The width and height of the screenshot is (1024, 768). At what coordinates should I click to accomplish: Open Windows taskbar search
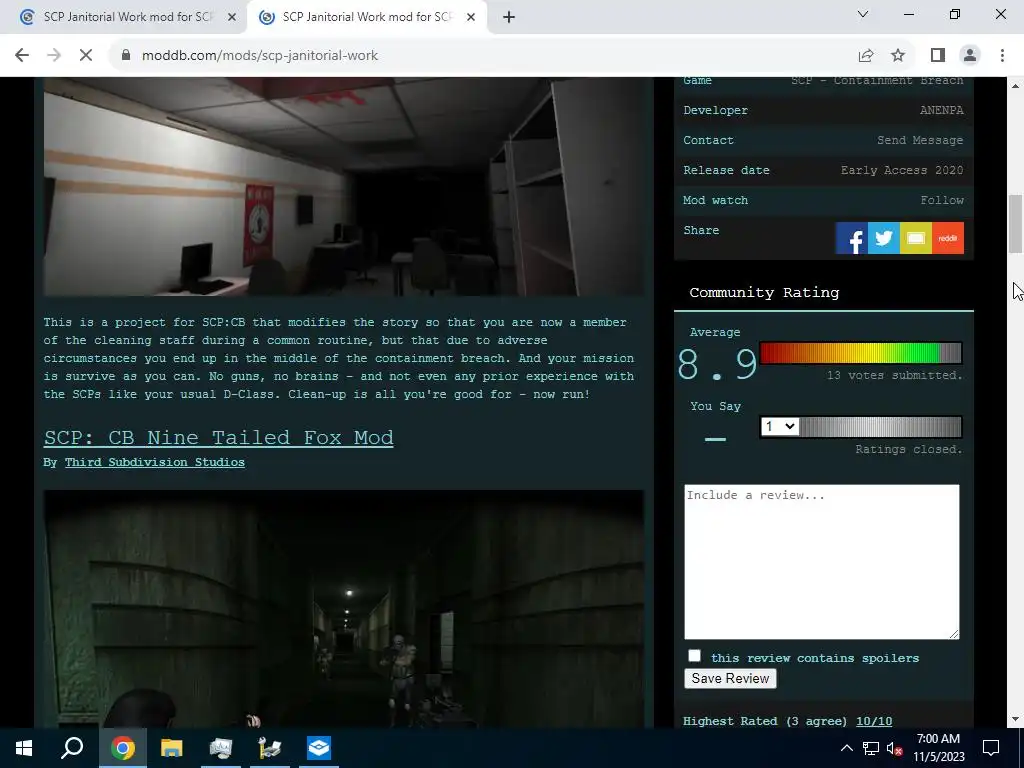coord(72,748)
